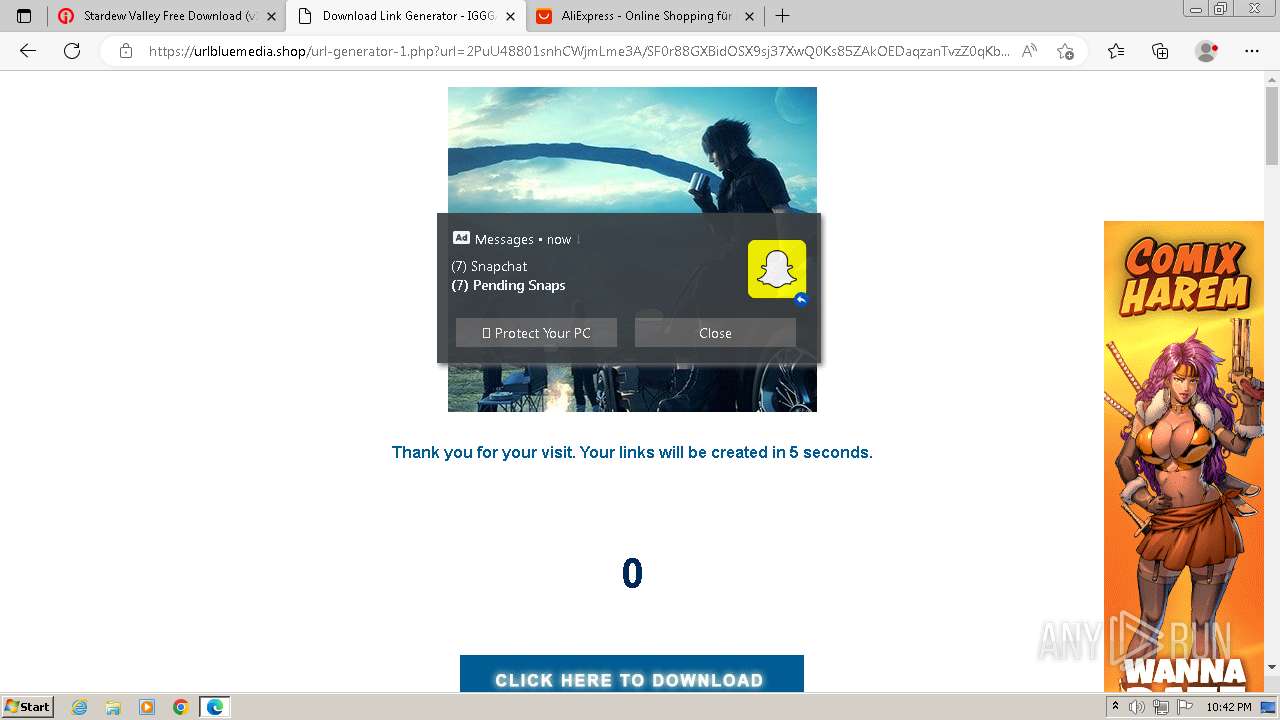Screen dimensions: 1280x720
Task: Open the Collections icon
Action: [1160, 51]
